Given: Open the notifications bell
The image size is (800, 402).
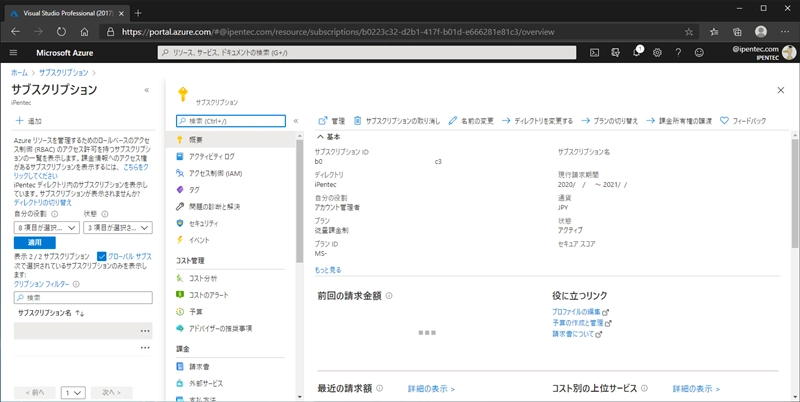Looking at the screenshot, I should point(637,53).
